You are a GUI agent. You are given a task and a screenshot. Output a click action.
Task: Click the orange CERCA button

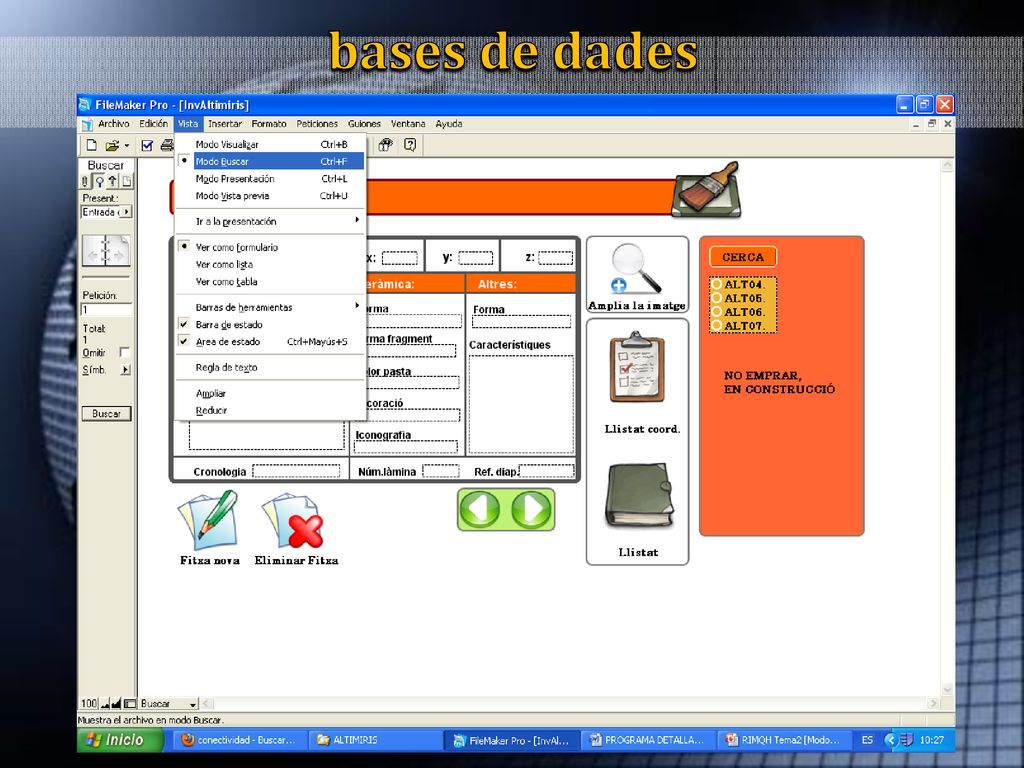(x=743, y=257)
